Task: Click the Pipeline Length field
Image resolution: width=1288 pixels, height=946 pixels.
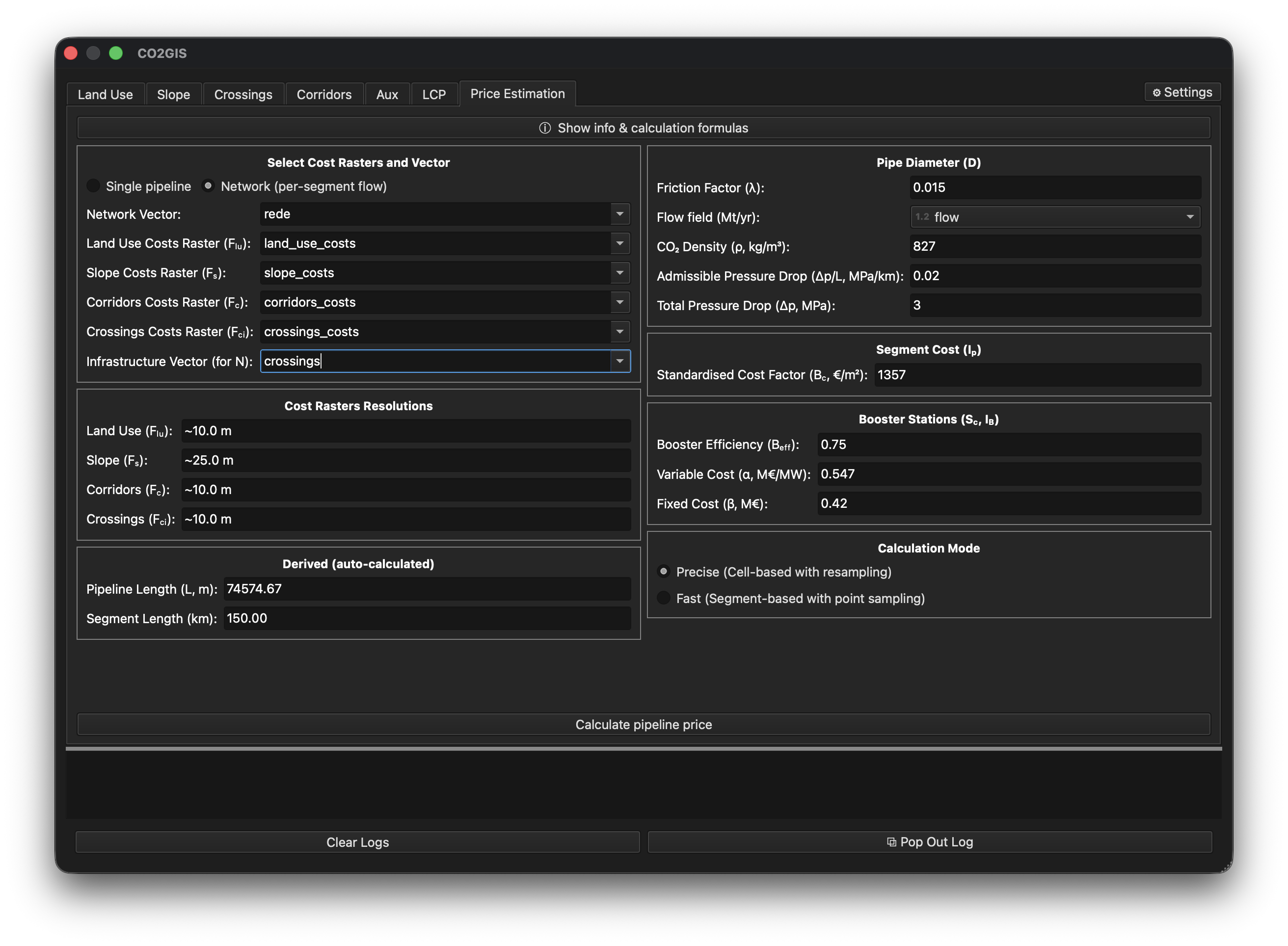Action: tap(427, 589)
